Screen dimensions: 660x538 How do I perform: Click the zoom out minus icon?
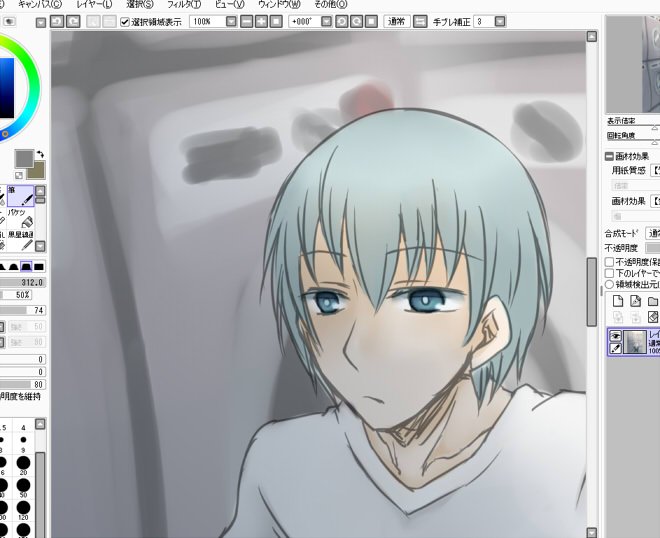click(x=247, y=21)
